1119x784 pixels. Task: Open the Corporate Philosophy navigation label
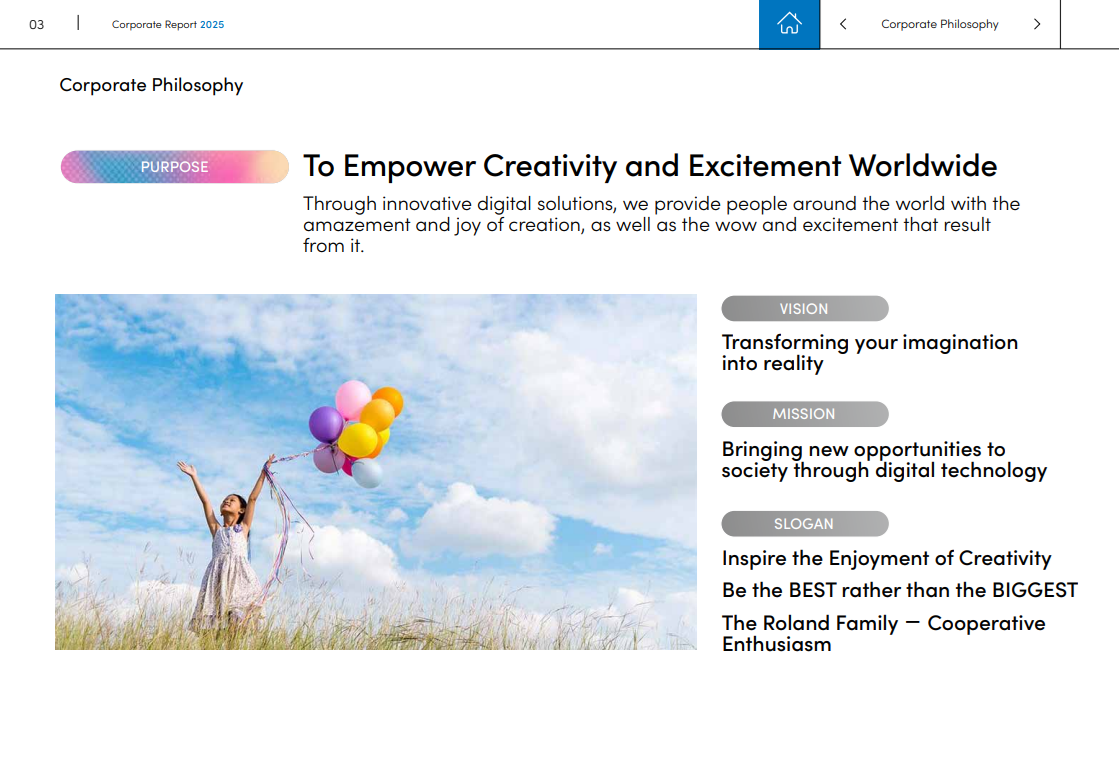[939, 24]
